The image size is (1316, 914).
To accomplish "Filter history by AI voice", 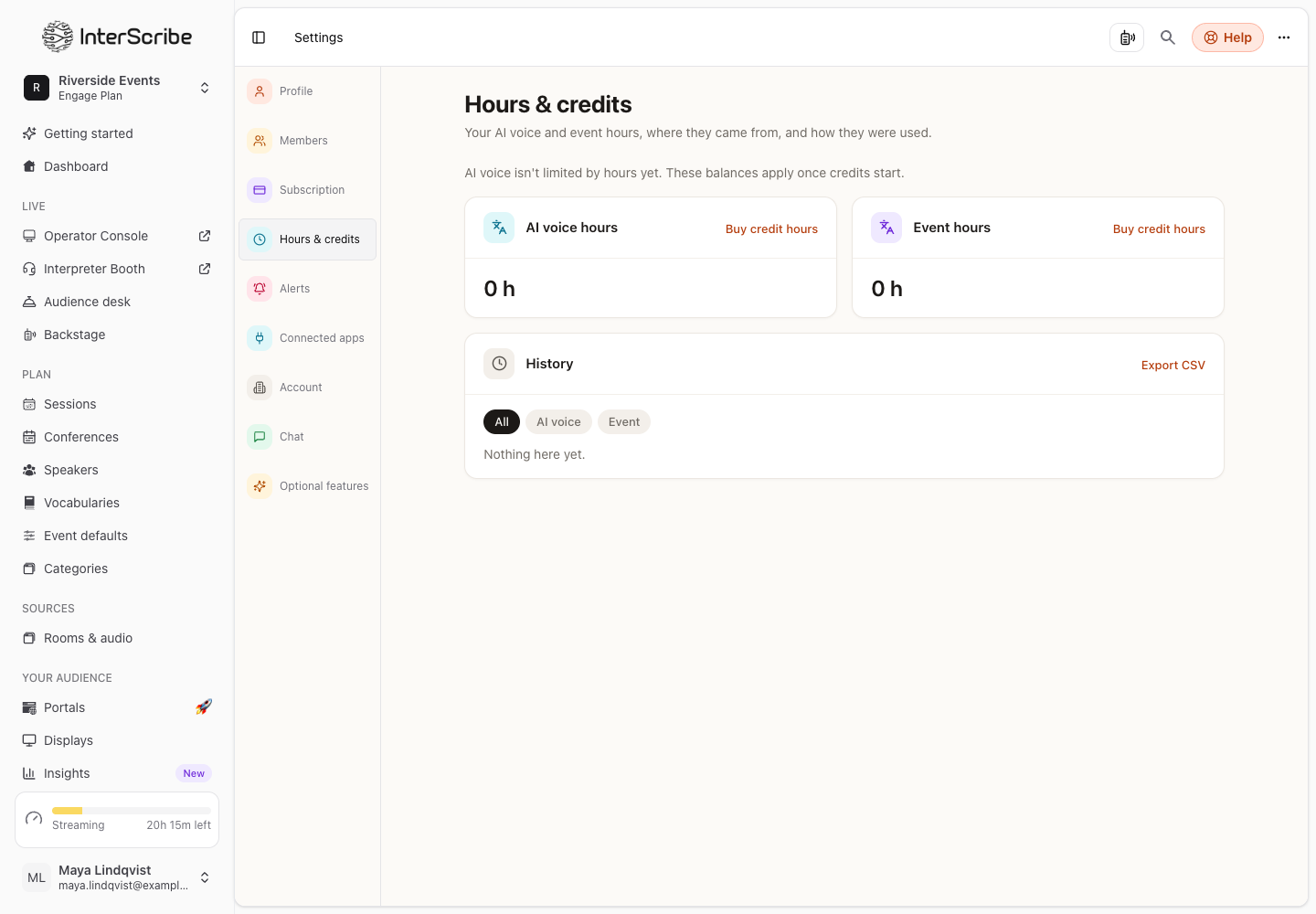I will click(x=558, y=421).
